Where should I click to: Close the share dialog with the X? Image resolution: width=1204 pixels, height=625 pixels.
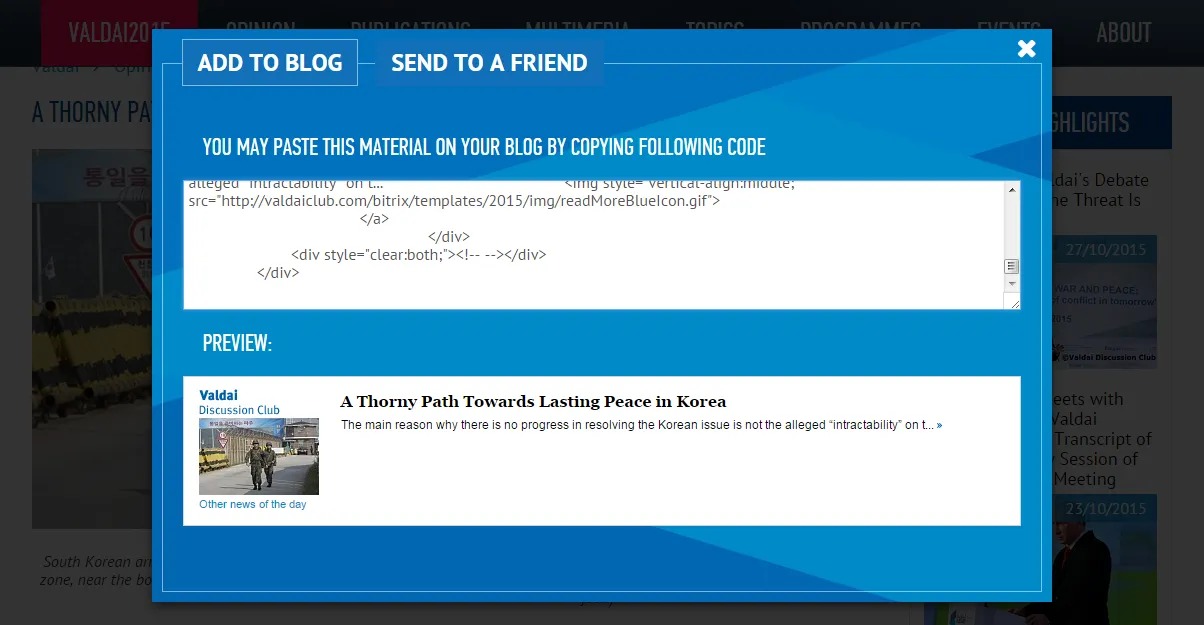click(x=1027, y=48)
